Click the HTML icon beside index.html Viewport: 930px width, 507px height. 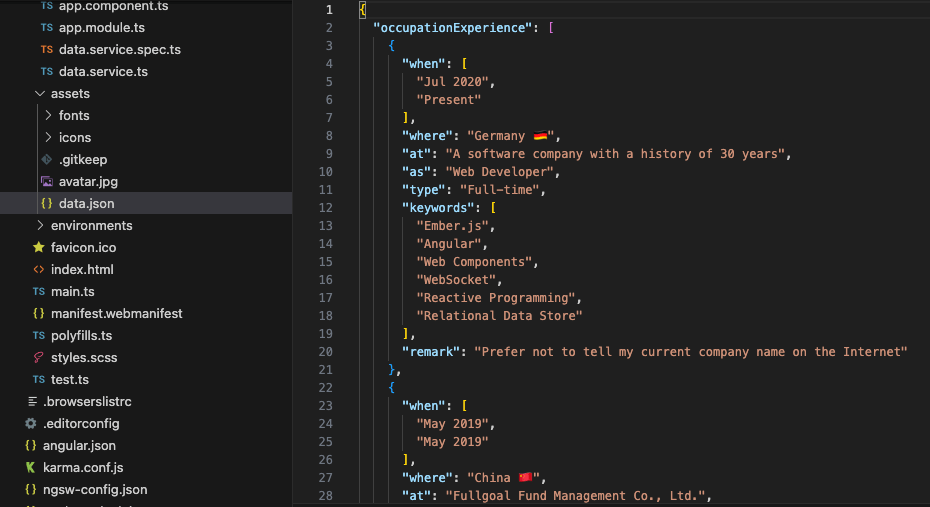coord(39,270)
